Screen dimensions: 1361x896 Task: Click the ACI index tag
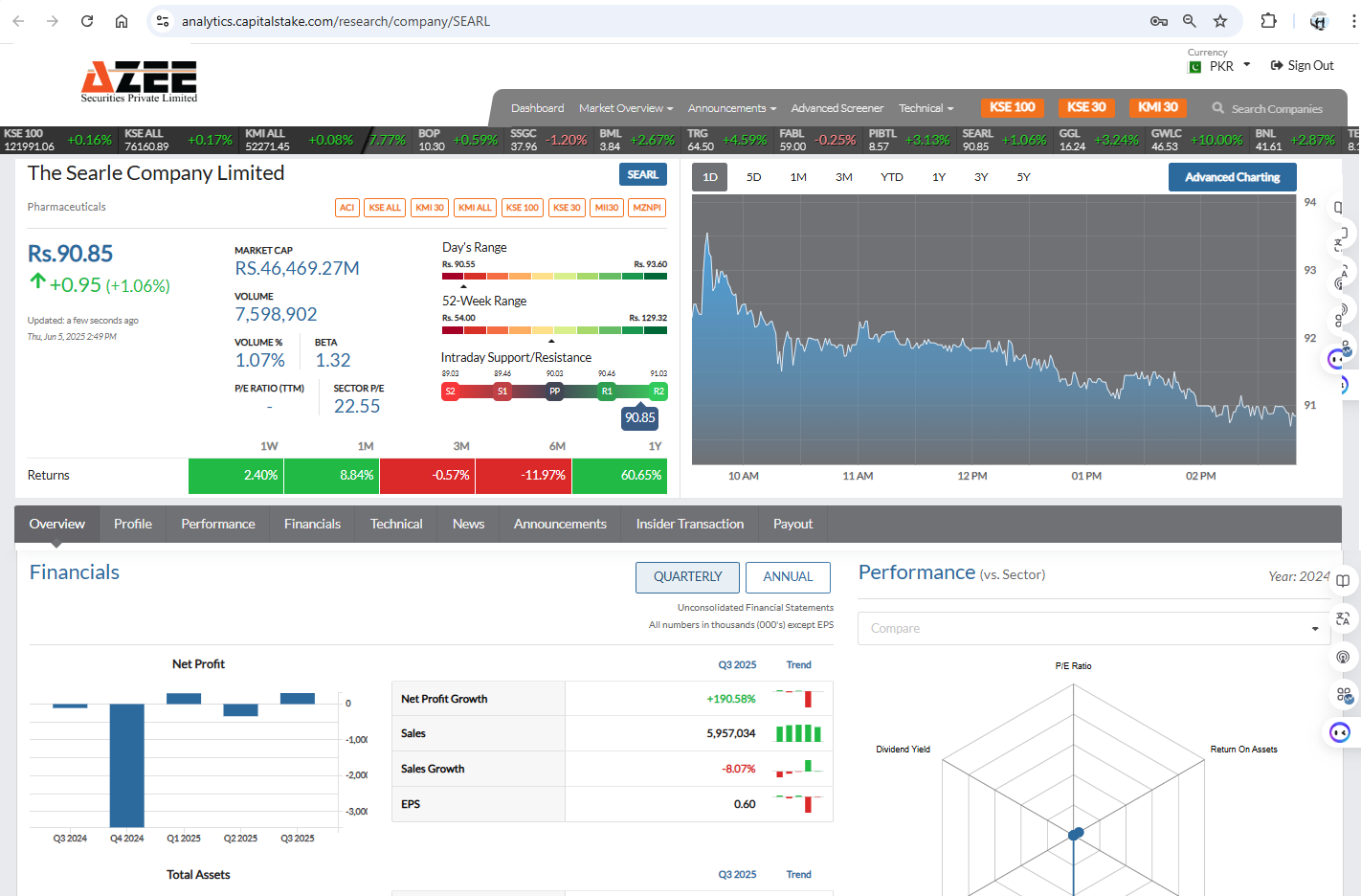(x=347, y=208)
